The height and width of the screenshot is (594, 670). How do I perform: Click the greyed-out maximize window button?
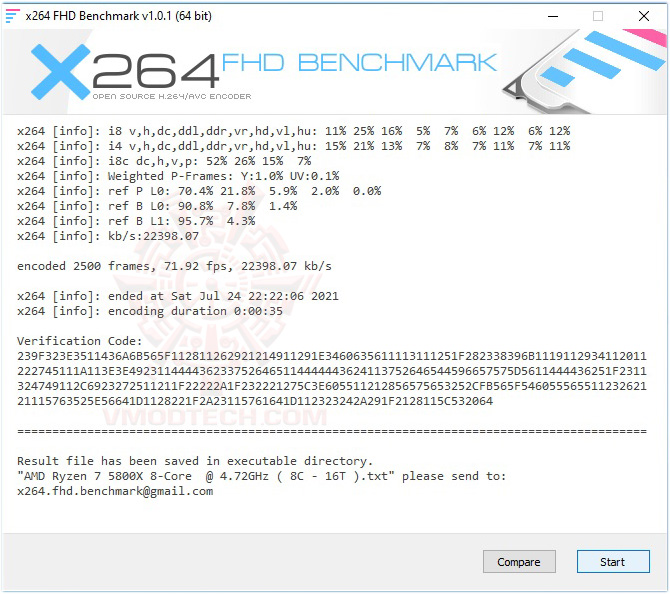tap(598, 16)
